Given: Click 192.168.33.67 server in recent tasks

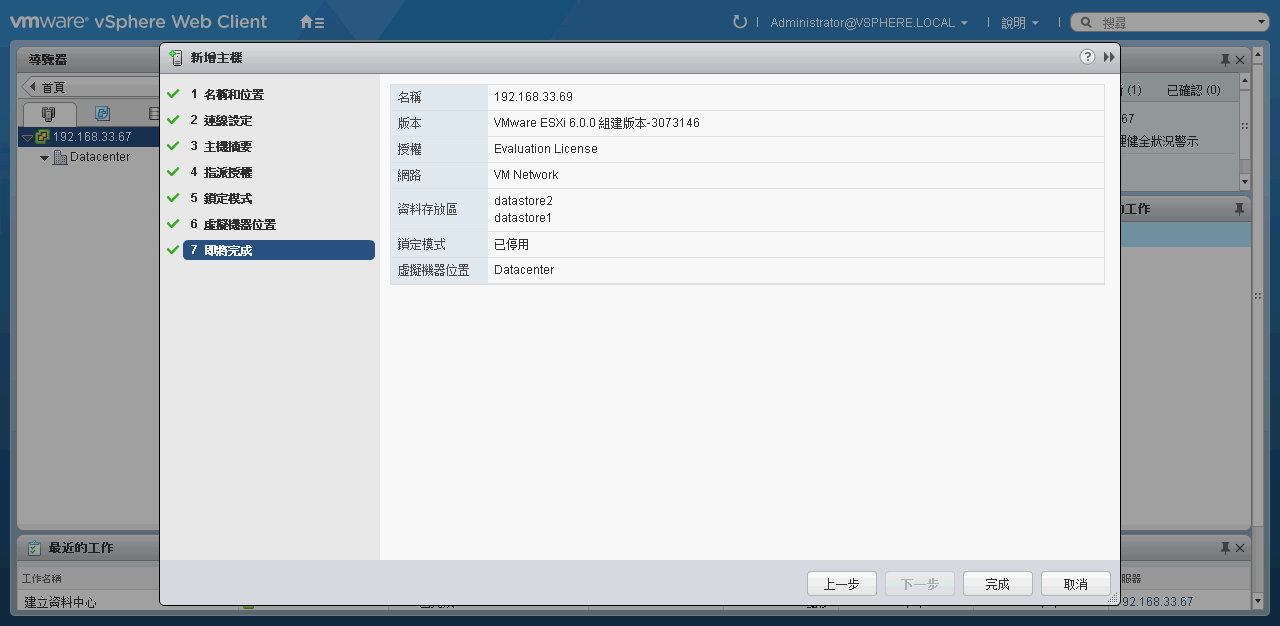Looking at the screenshot, I should 1157,601.
